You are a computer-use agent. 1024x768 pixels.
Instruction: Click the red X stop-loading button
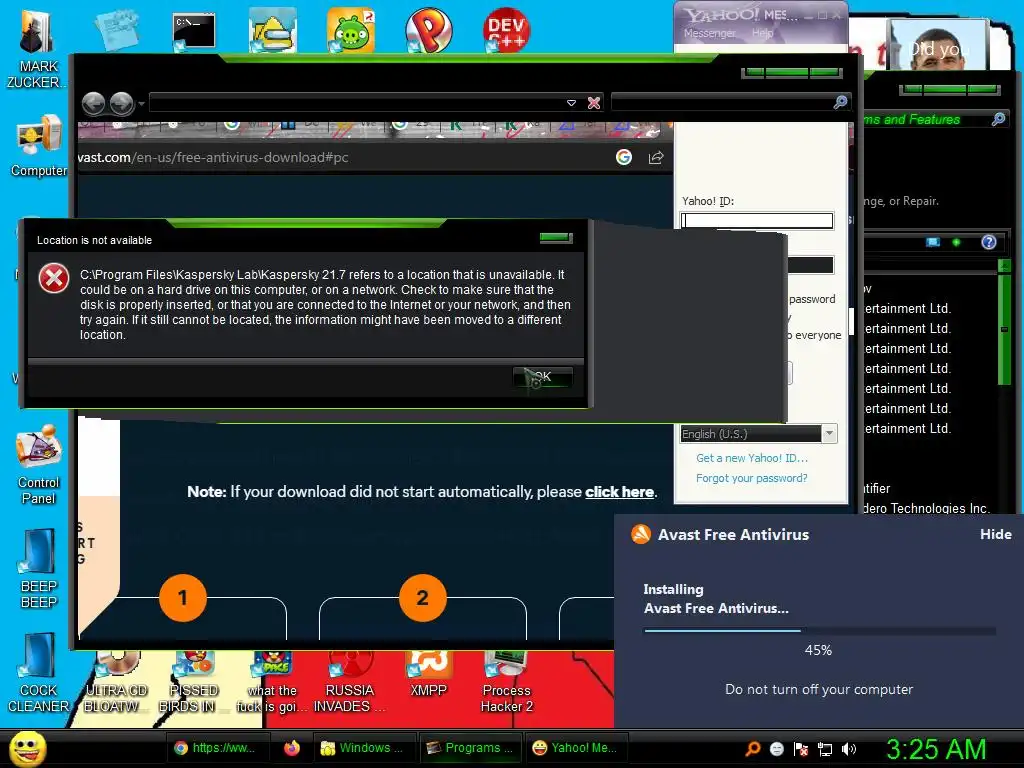tap(594, 103)
